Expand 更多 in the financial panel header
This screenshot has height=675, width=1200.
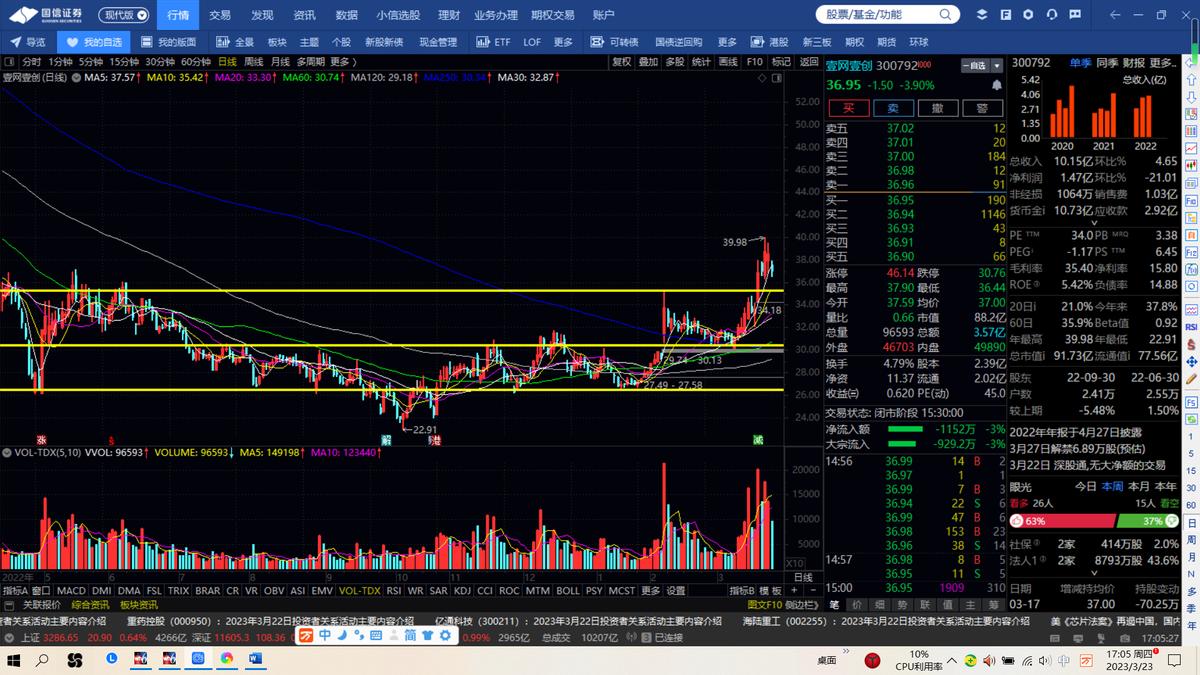(x=1163, y=62)
